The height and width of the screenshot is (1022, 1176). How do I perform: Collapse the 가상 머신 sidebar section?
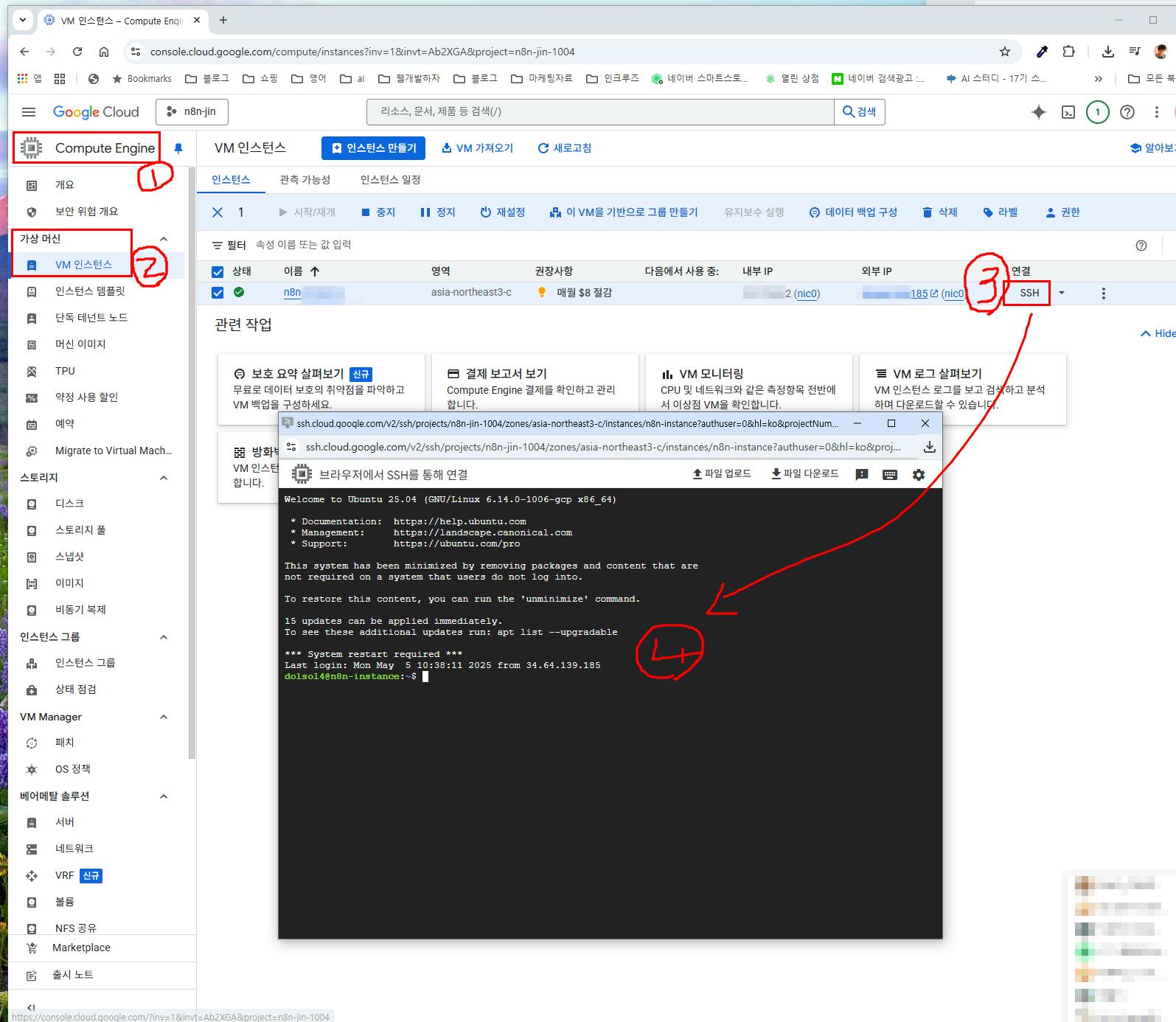pos(164,239)
